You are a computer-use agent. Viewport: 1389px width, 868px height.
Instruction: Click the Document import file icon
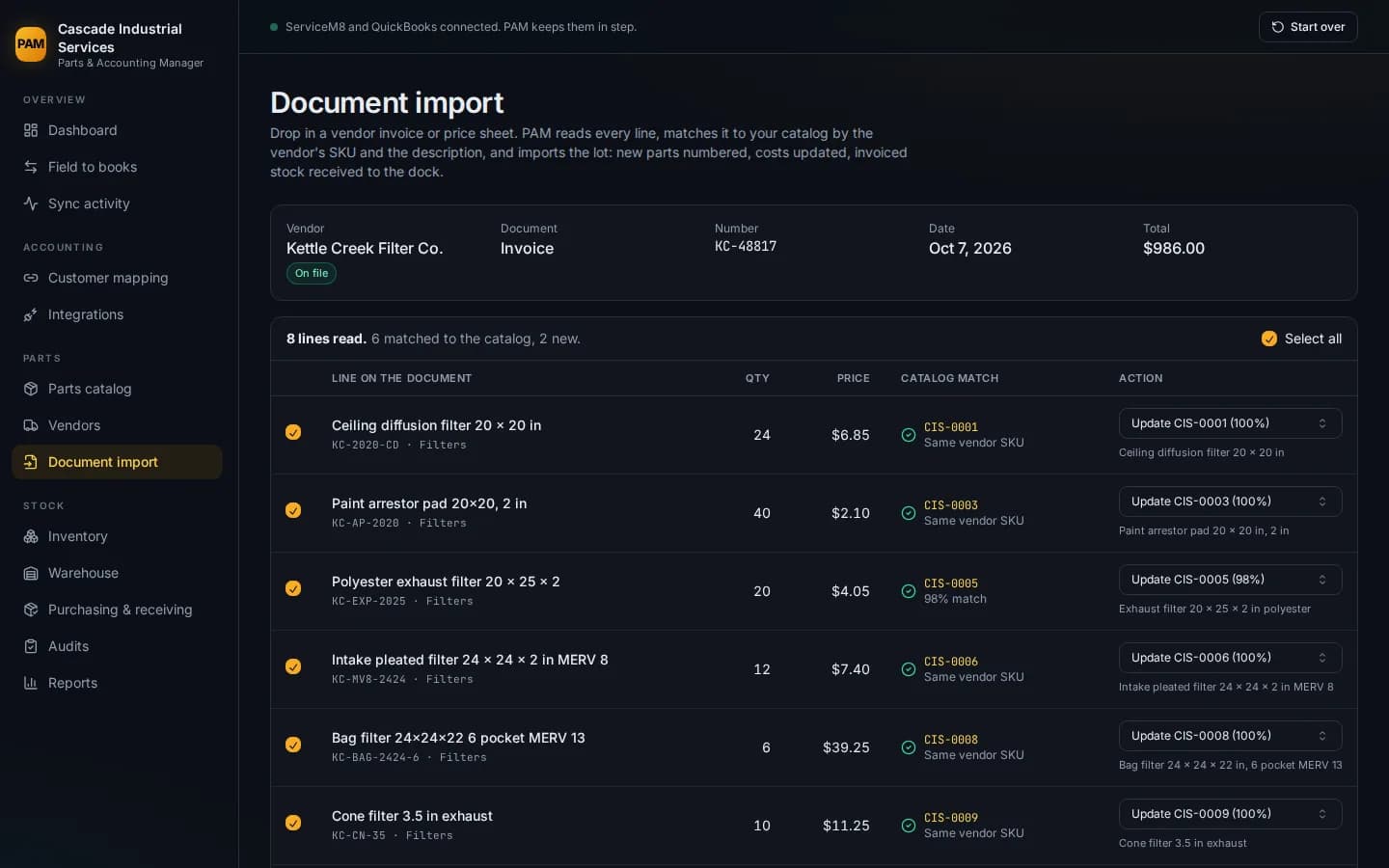point(31,462)
